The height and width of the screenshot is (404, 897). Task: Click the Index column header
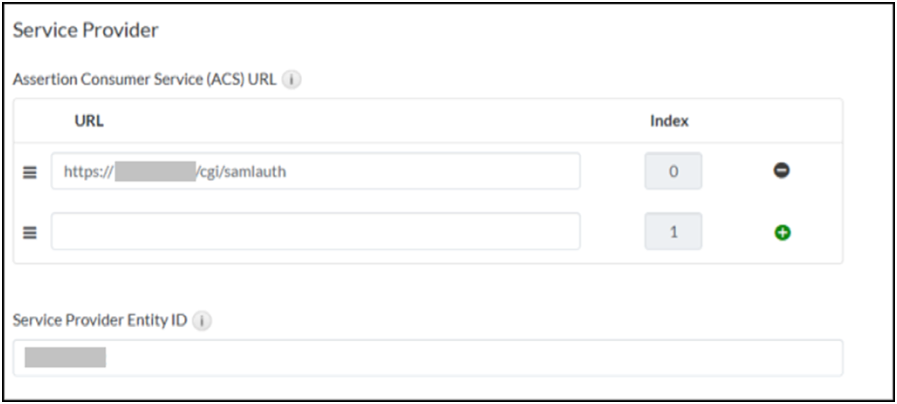[669, 121]
